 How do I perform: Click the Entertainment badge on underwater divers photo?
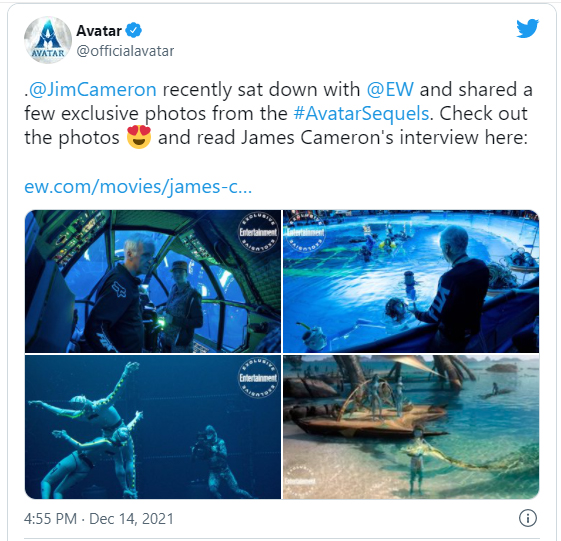(x=258, y=378)
